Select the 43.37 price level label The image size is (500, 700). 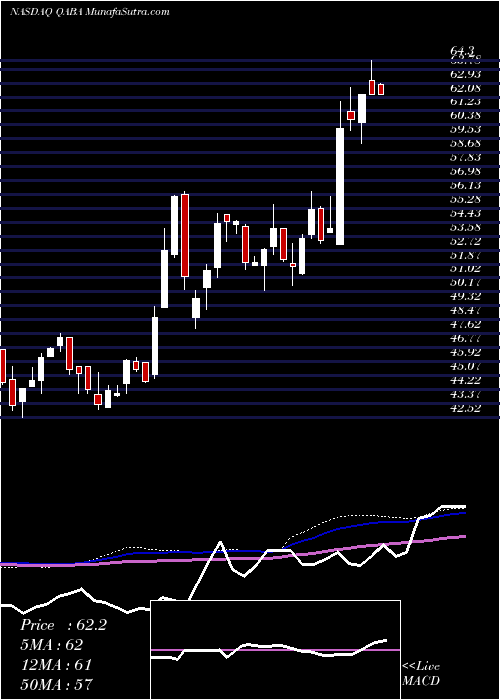pos(465,394)
